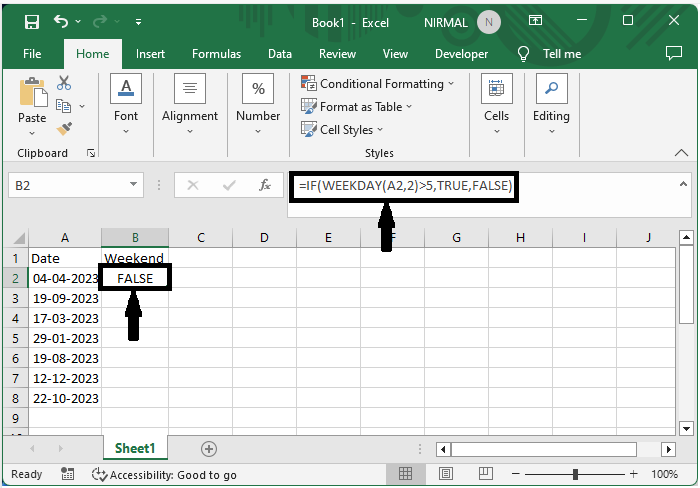Image resolution: width=700 pixels, height=488 pixels.
Task: Cancel formula entry with the X icon
Action: point(193,185)
